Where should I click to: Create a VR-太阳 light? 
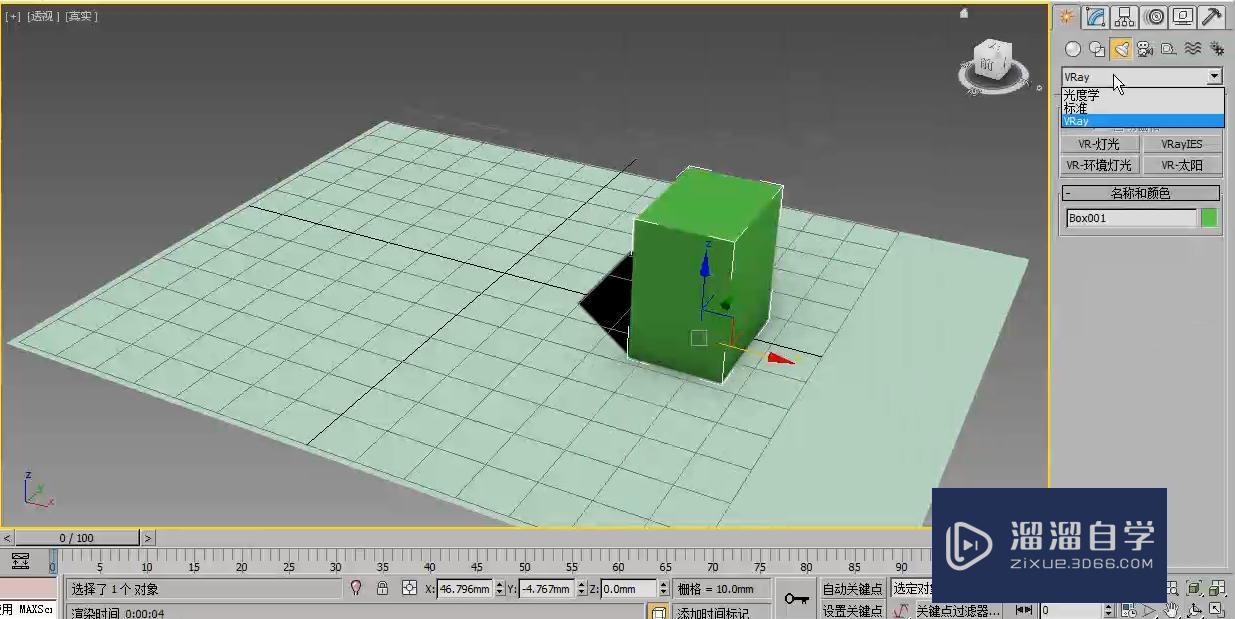pos(1182,166)
